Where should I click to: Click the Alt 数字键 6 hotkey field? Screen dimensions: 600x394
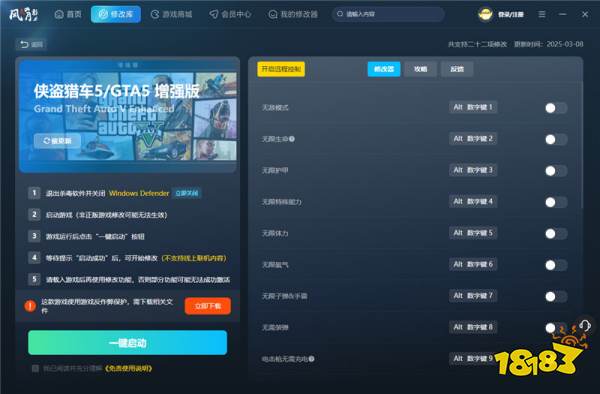pyautogui.click(x=473, y=264)
